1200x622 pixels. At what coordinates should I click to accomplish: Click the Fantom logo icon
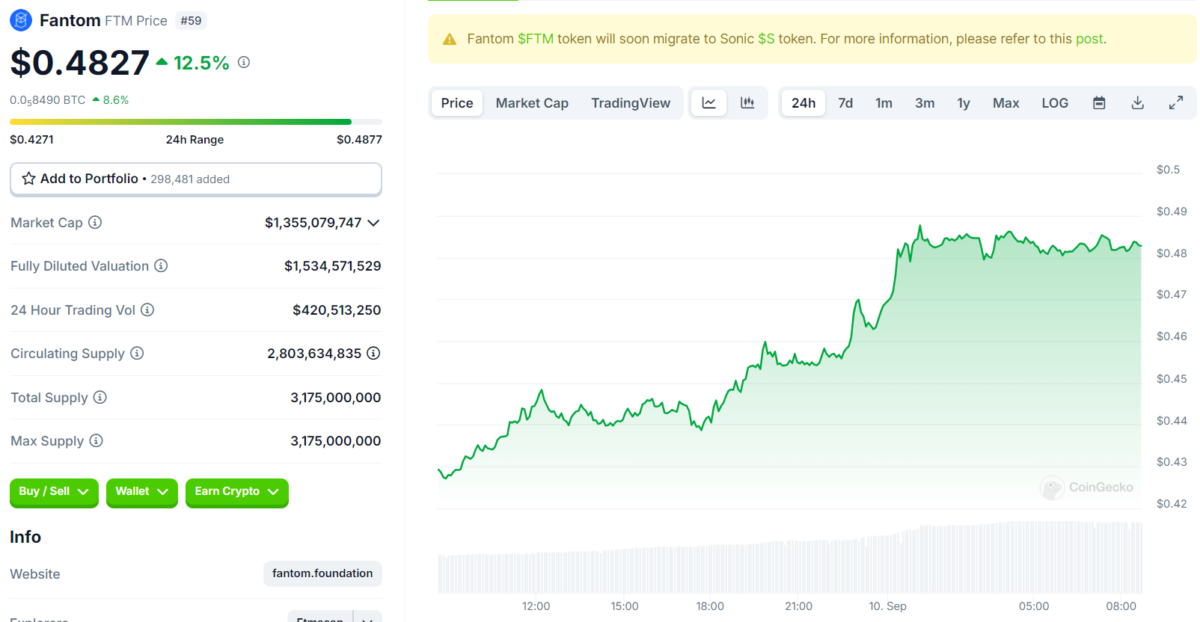21,21
